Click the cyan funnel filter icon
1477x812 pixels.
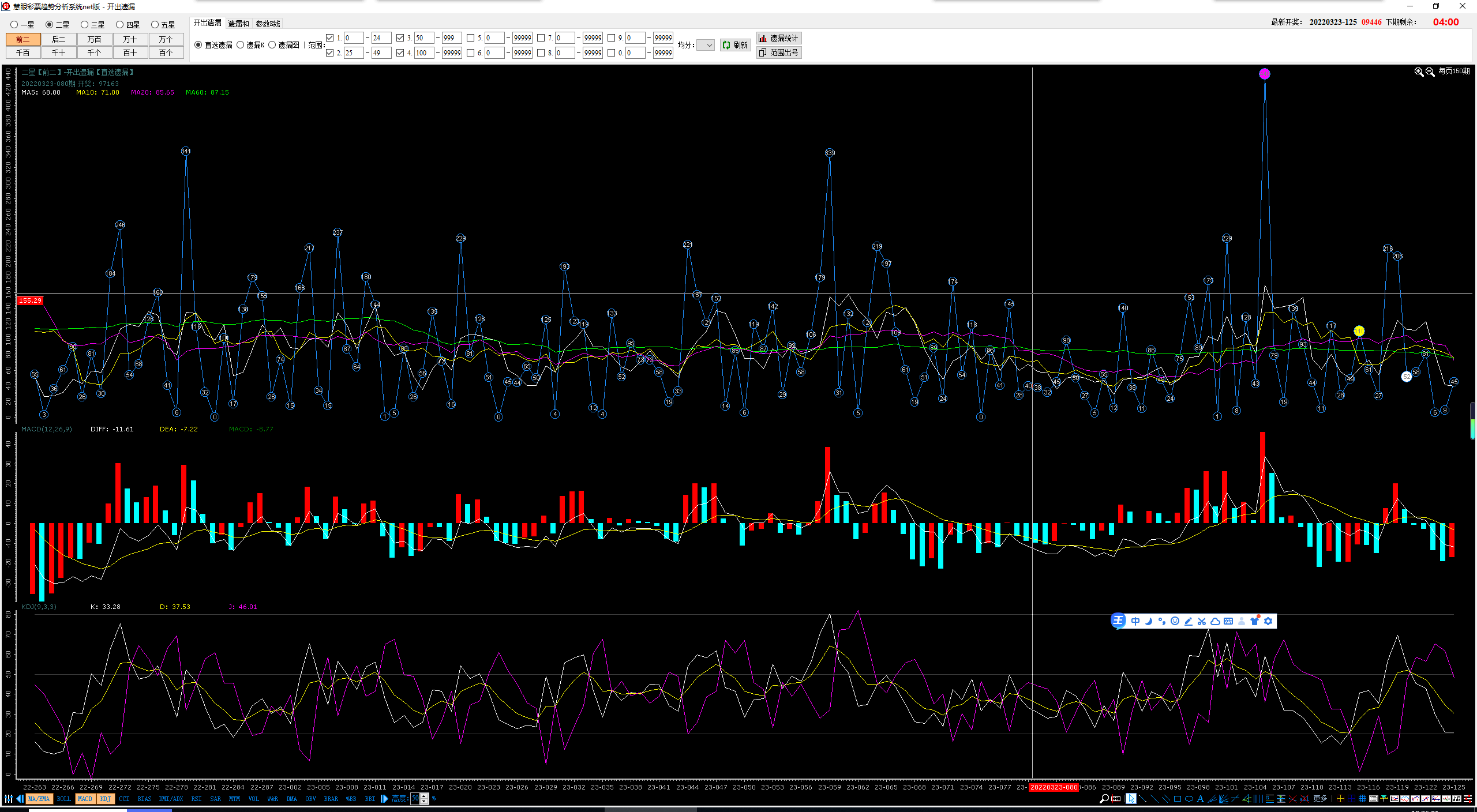click(x=1384, y=799)
